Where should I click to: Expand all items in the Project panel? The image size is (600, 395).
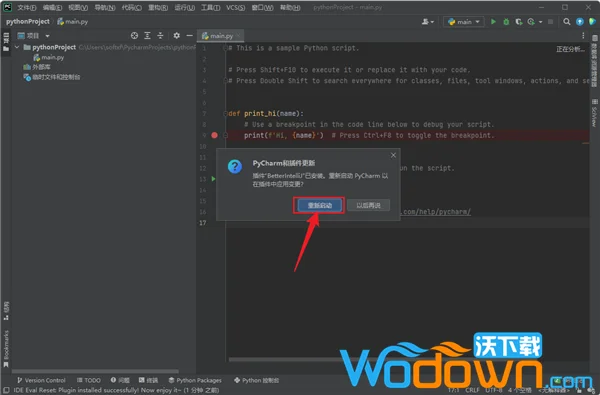[147, 36]
